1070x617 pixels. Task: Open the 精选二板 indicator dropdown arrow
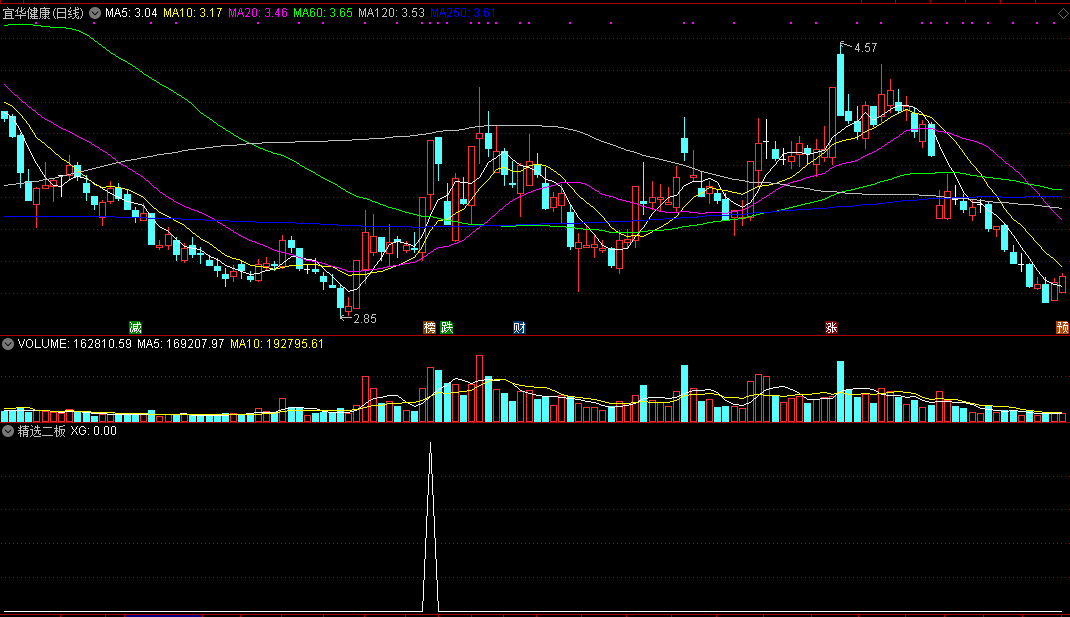(x=8, y=431)
